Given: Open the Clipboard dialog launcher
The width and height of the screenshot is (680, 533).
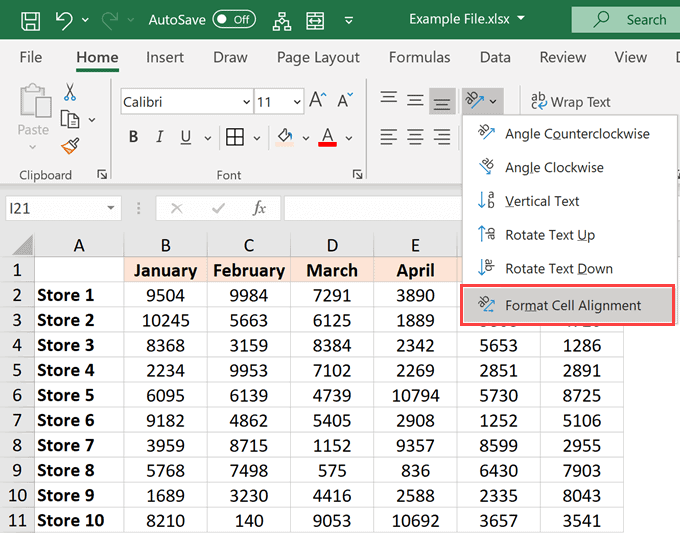Looking at the screenshot, I should (102, 174).
